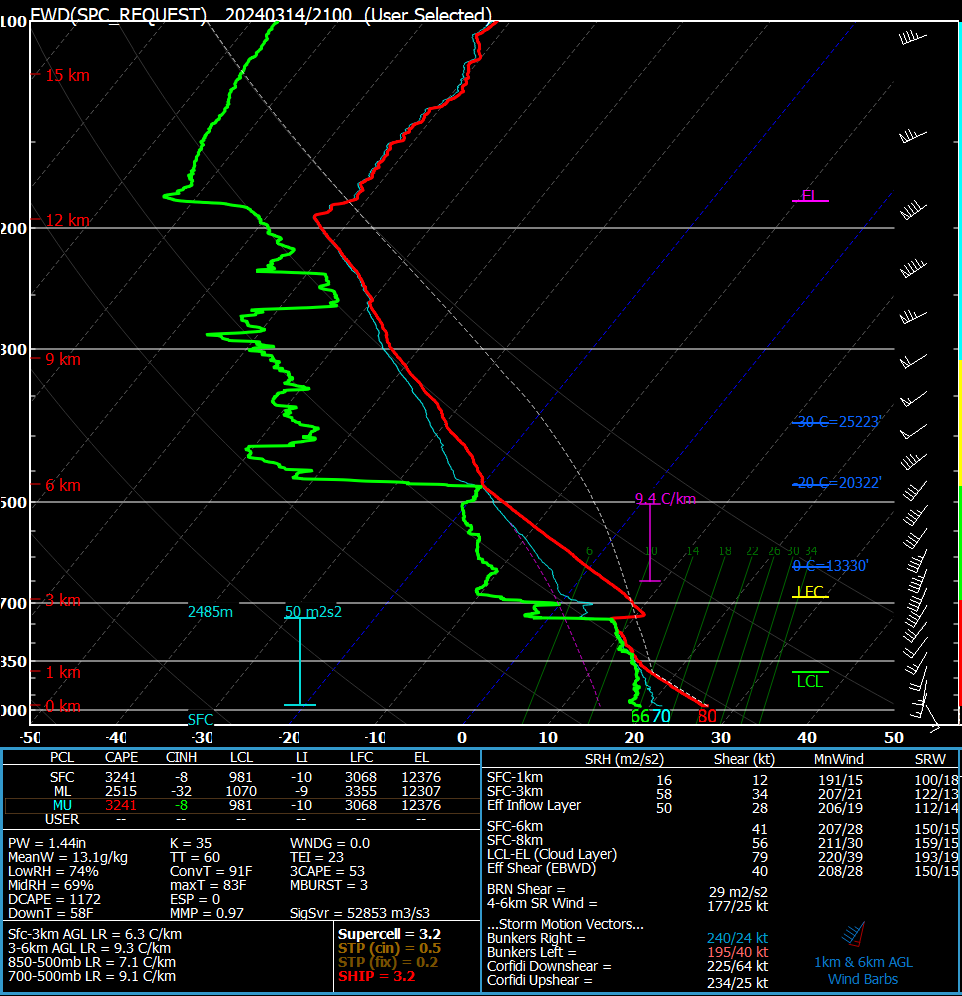Click the 1km & 6km AGL wind barb icon
This screenshot has height=996, width=962.
[x=854, y=934]
